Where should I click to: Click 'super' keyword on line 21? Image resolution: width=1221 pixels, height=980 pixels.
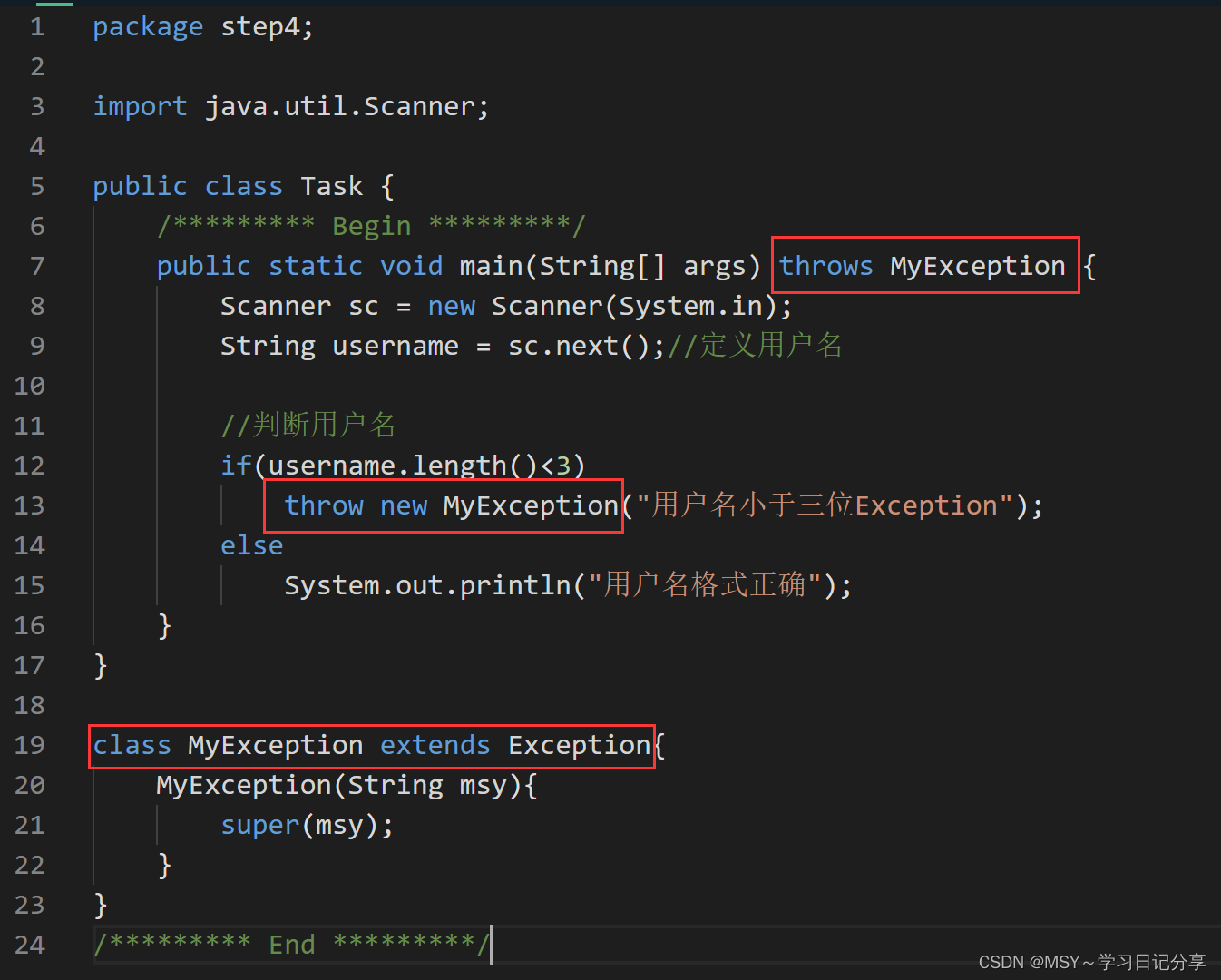click(259, 826)
